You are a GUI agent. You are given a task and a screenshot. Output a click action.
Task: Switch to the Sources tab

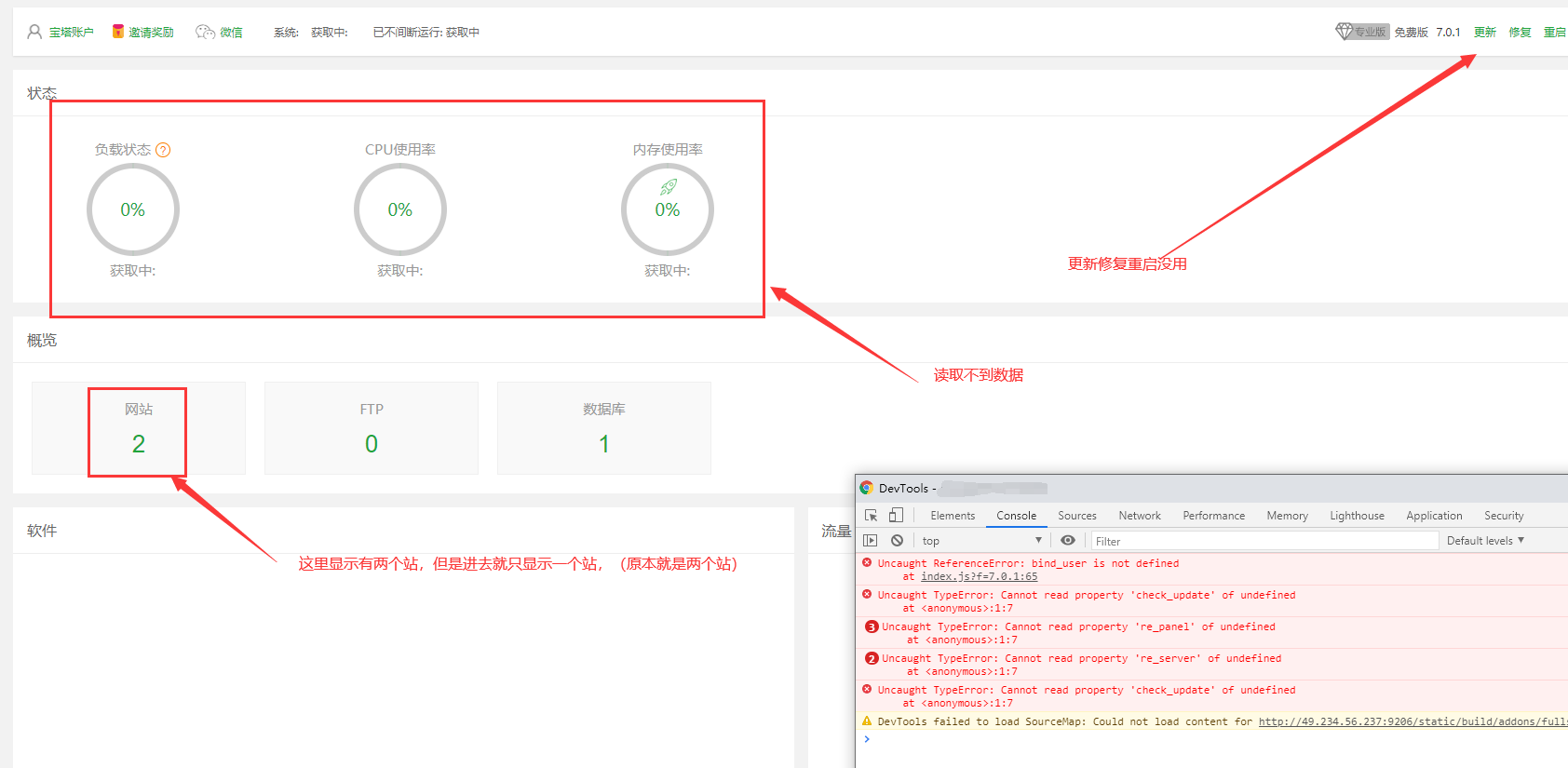tap(1077, 516)
